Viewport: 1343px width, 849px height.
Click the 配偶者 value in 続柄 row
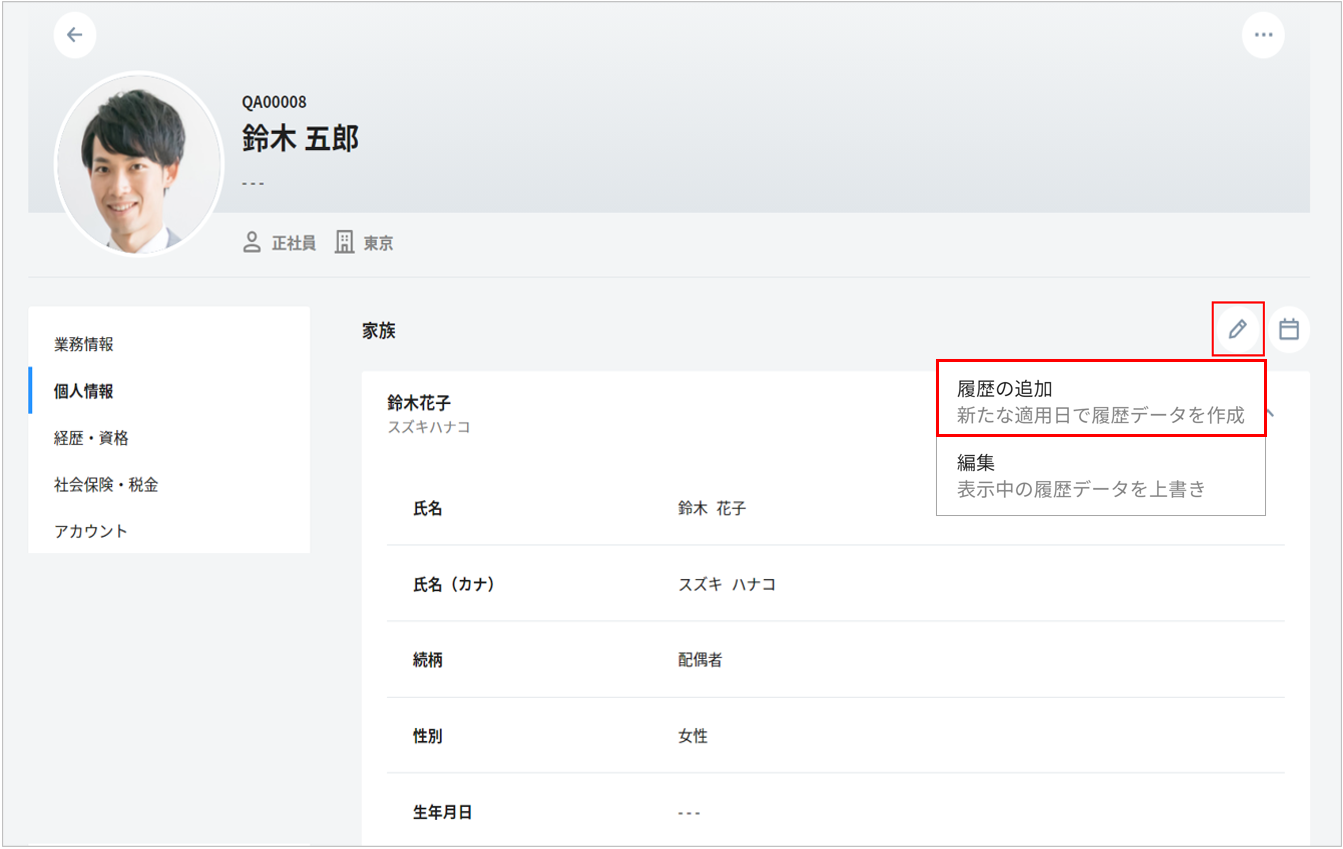700,660
